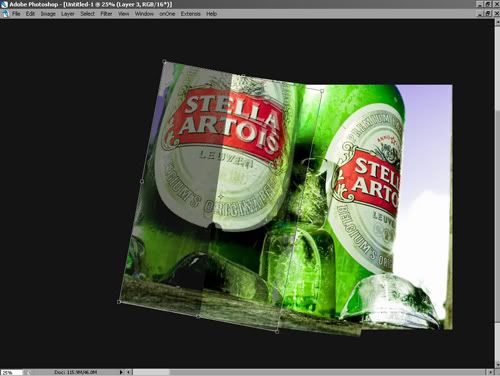
Task: Open the status bar options arrow
Action: 121,372
